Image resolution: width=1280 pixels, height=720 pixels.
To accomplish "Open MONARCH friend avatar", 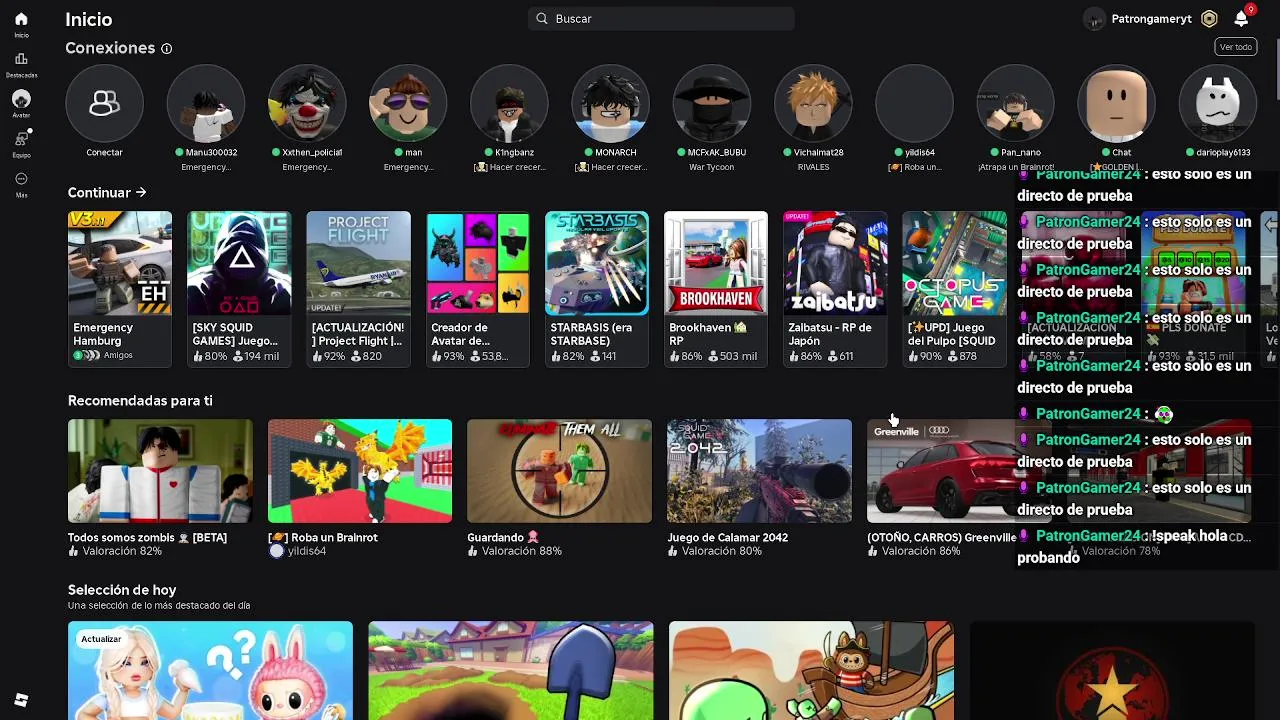I will [610, 103].
